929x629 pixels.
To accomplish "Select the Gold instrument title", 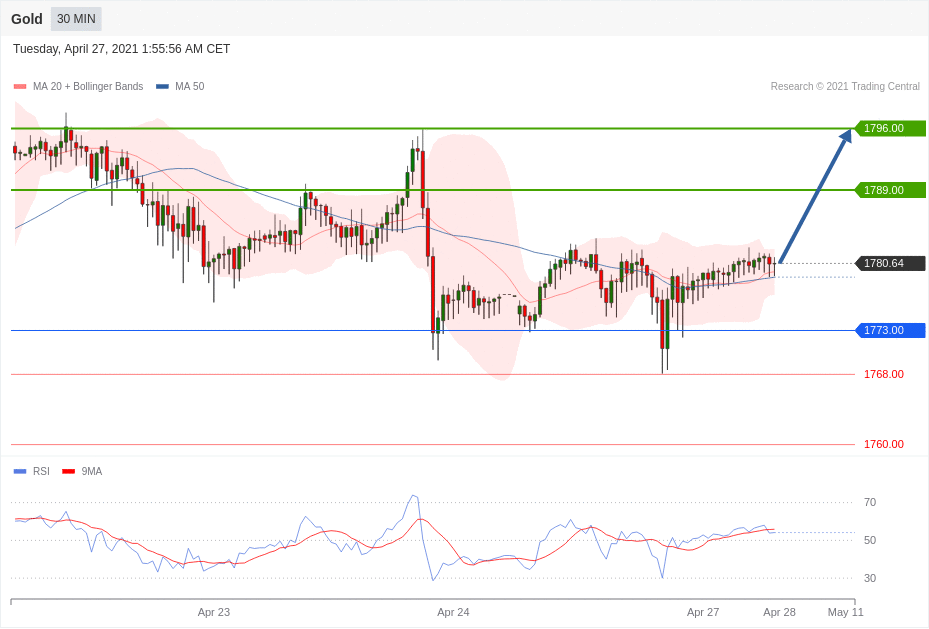I will (27, 19).
